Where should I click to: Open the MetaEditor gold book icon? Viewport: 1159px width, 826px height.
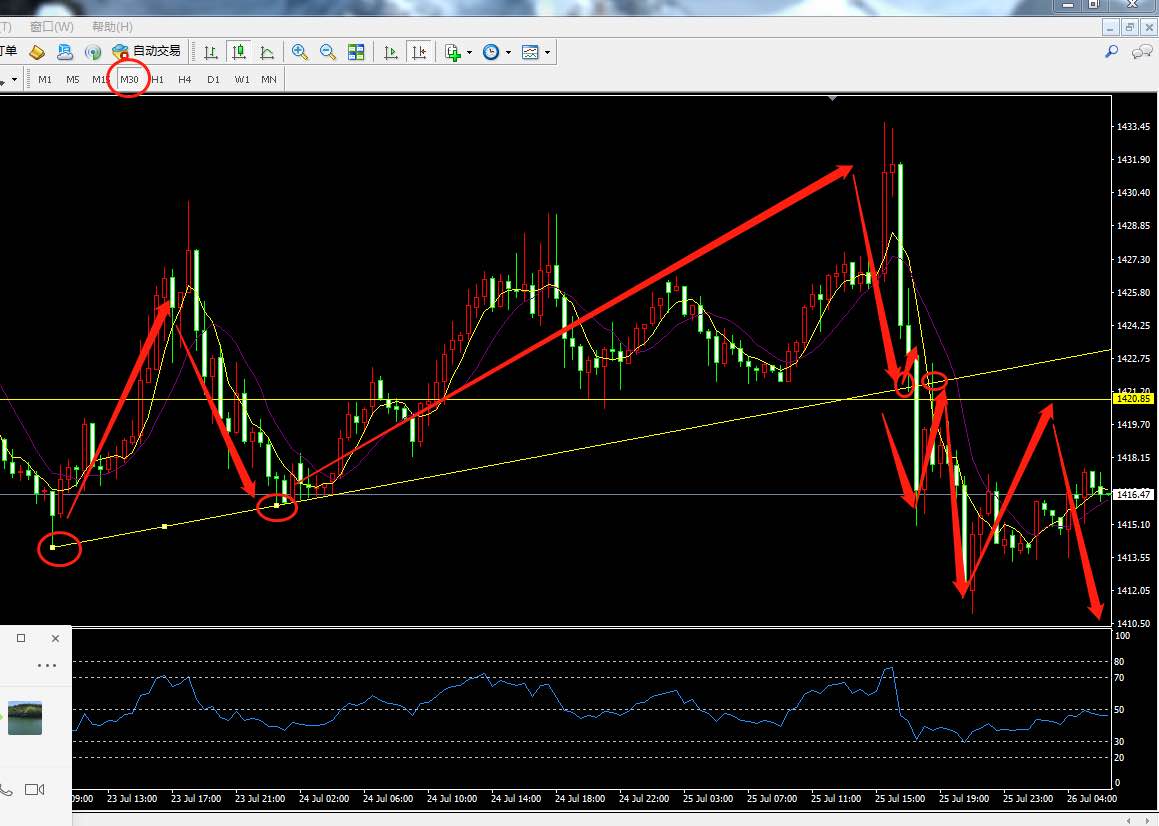tap(36, 52)
